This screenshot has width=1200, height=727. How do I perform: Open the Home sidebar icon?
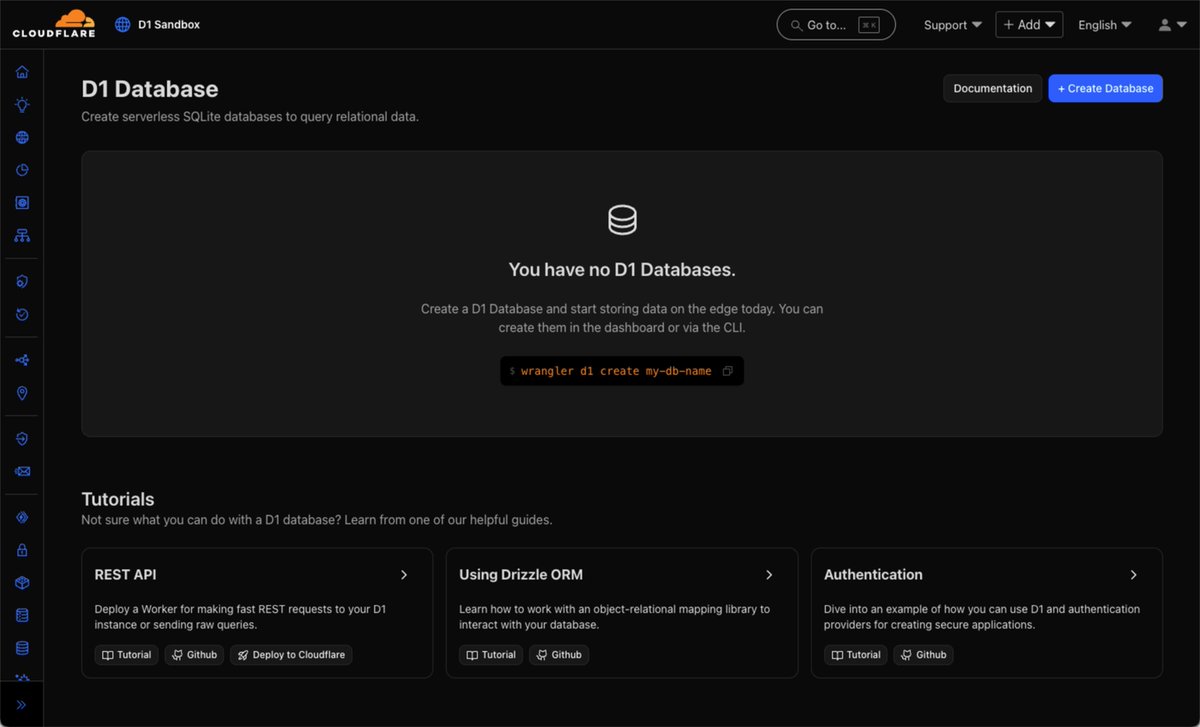click(22, 72)
